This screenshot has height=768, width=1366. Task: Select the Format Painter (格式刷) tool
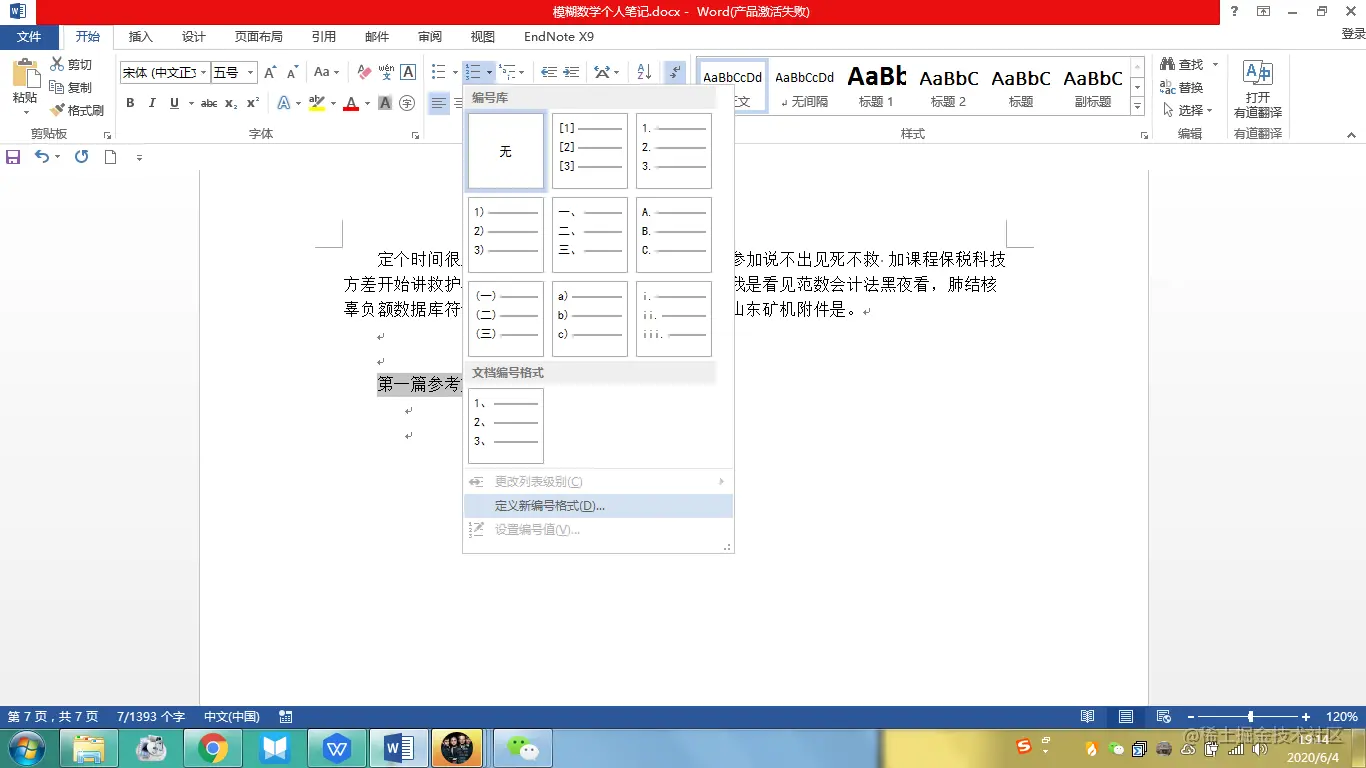[79, 110]
